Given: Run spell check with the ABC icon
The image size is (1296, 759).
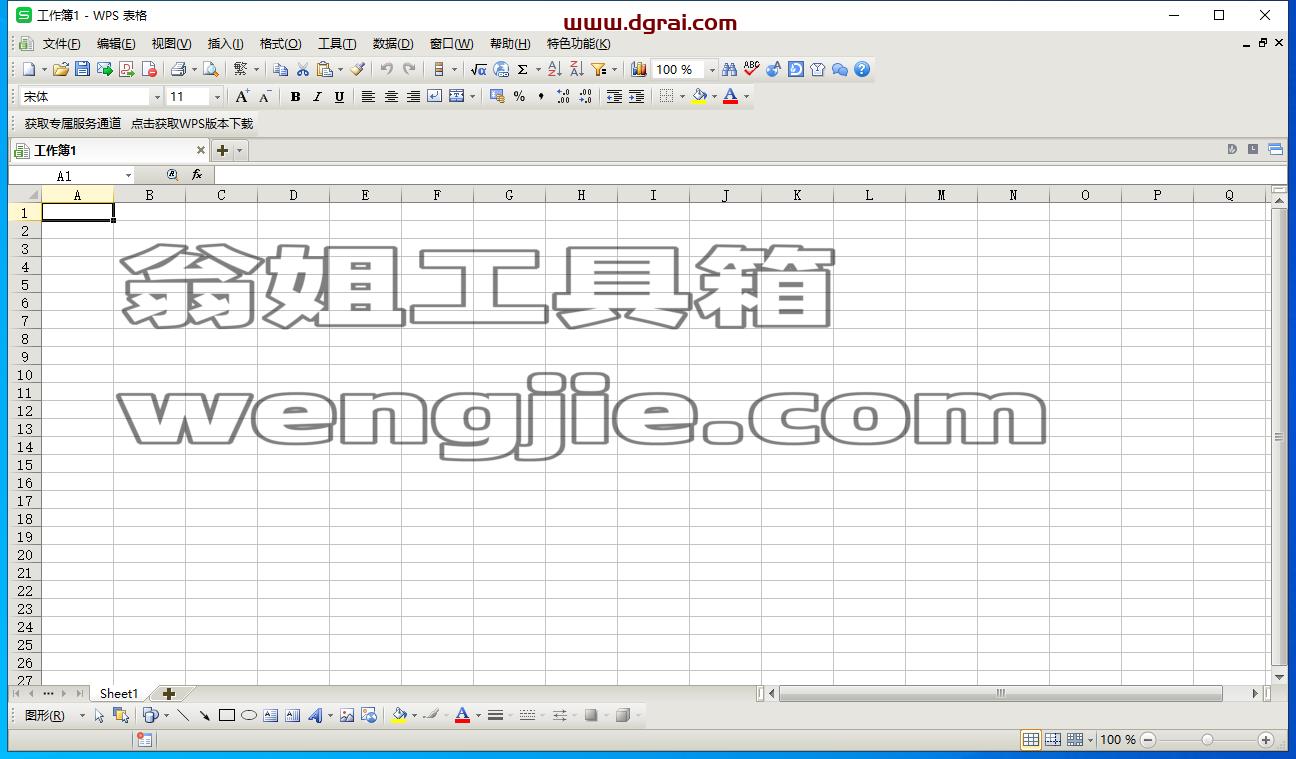Looking at the screenshot, I should coord(752,70).
